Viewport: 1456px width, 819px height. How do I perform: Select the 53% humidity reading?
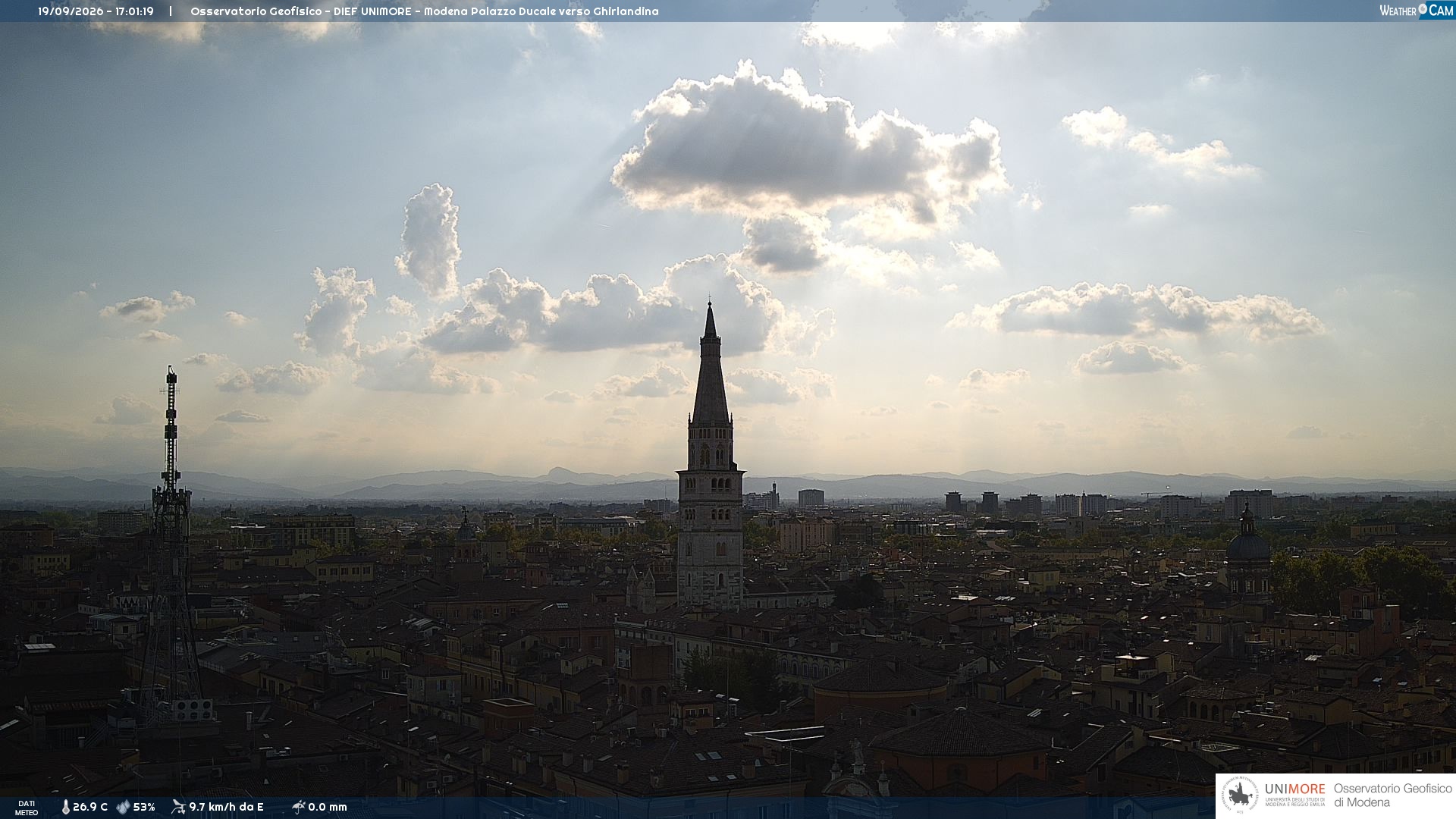[x=144, y=808]
